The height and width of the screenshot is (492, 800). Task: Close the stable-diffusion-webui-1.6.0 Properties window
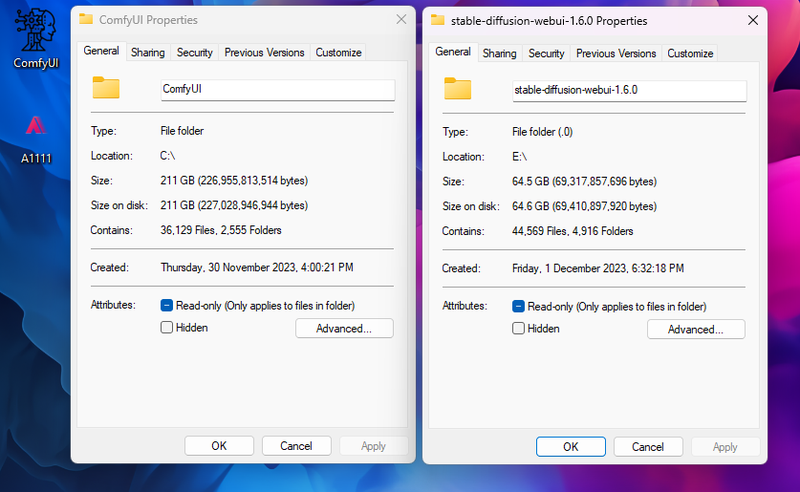753,20
